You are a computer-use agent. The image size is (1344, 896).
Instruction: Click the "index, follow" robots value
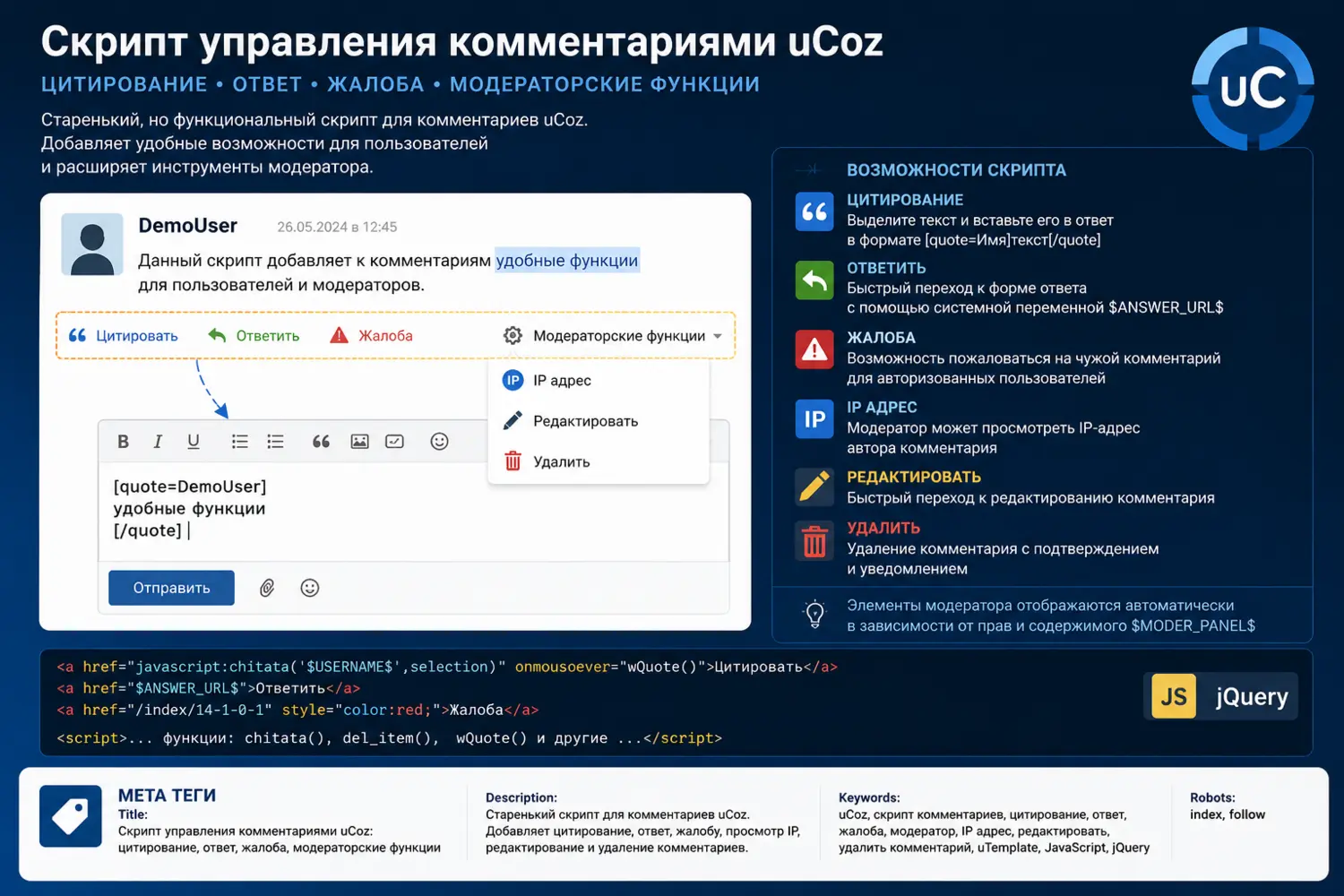point(1228,814)
